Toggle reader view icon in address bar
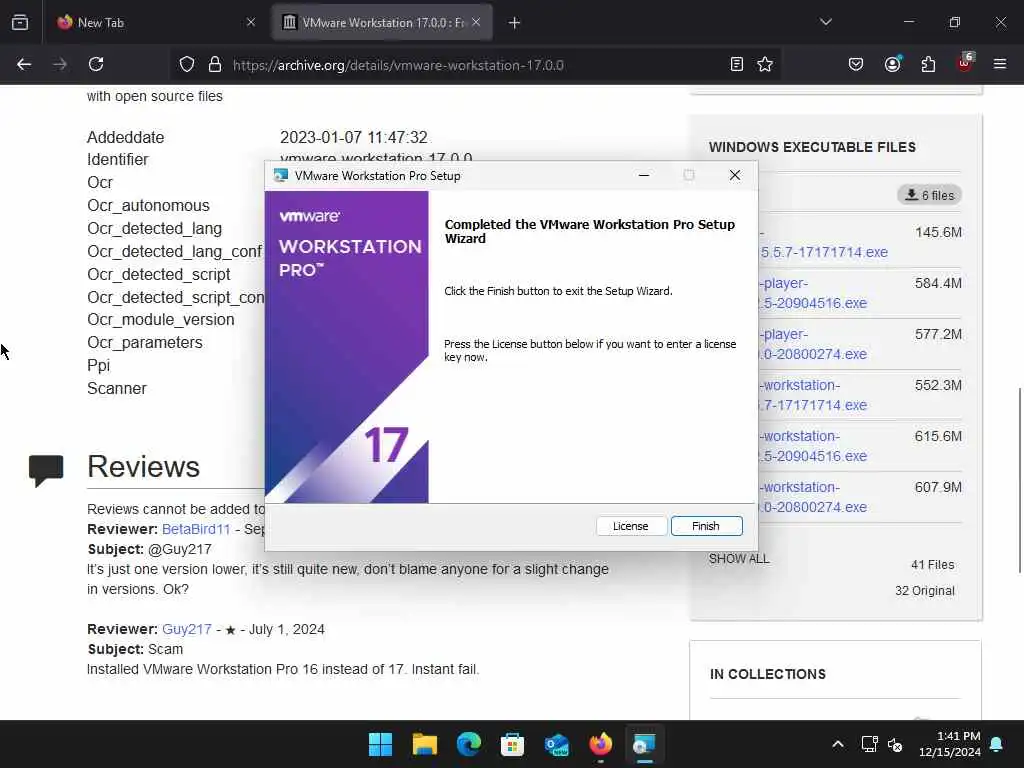This screenshot has width=1024, height=768. point(736,64)
